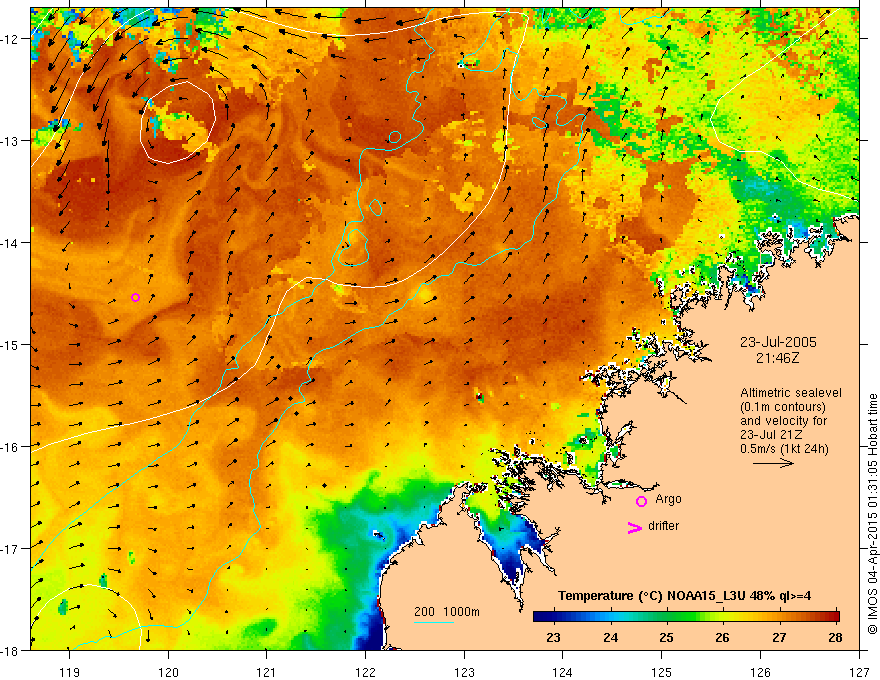Click the latitude axis label '-14'

pyautogui.click(x=11, y=243)
